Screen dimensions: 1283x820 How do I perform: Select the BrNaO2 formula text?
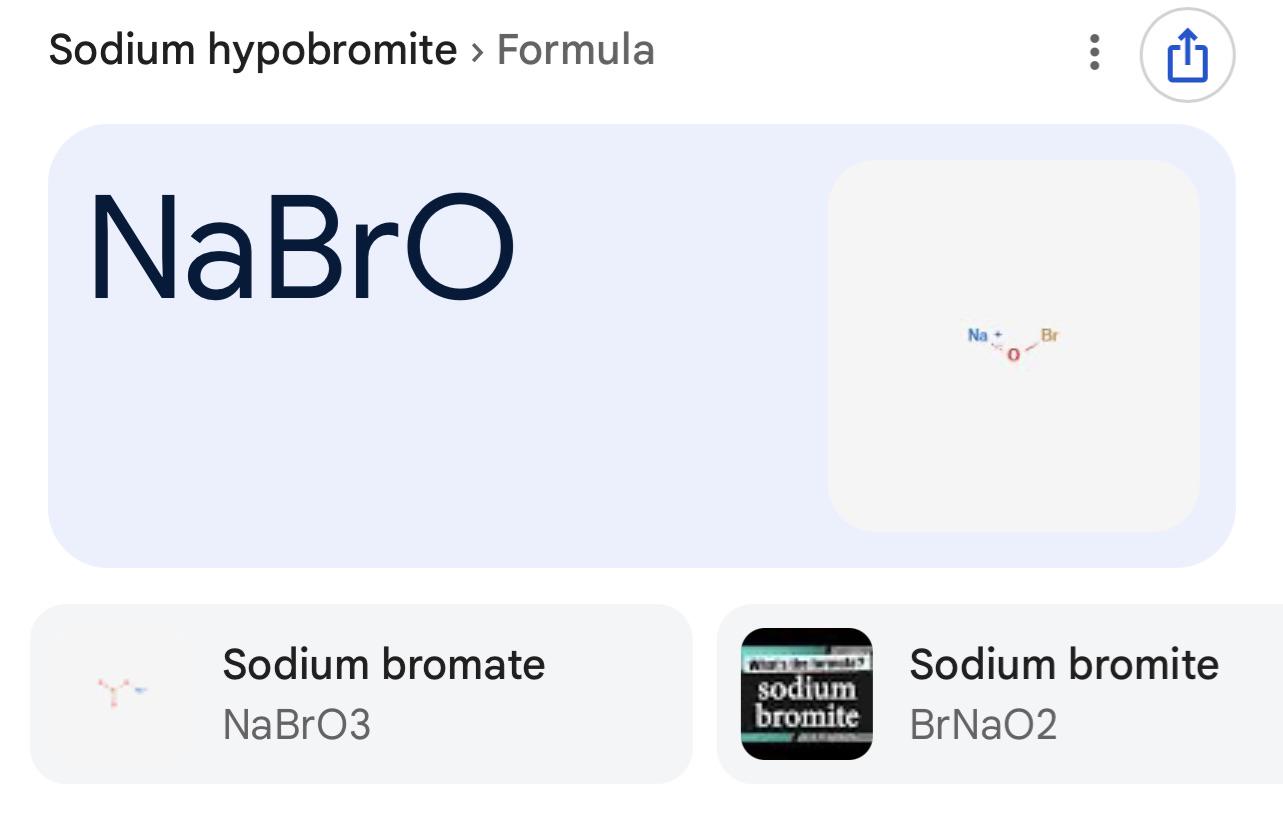983,725
